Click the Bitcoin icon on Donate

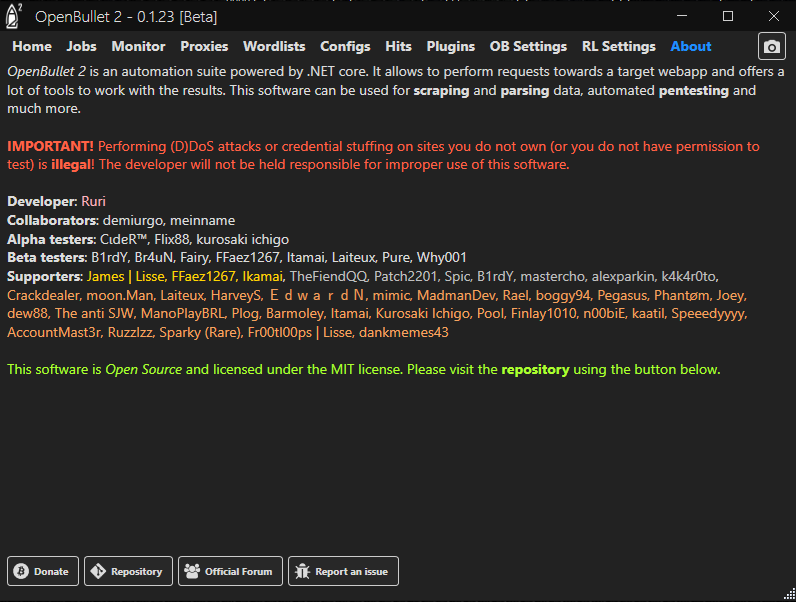click(x=21, y=572)
